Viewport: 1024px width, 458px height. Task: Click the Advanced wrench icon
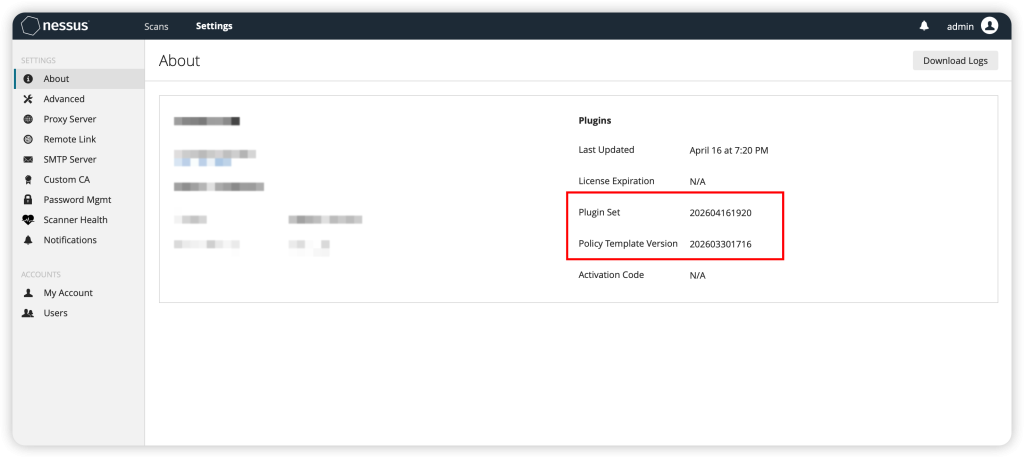coord(28,99)
